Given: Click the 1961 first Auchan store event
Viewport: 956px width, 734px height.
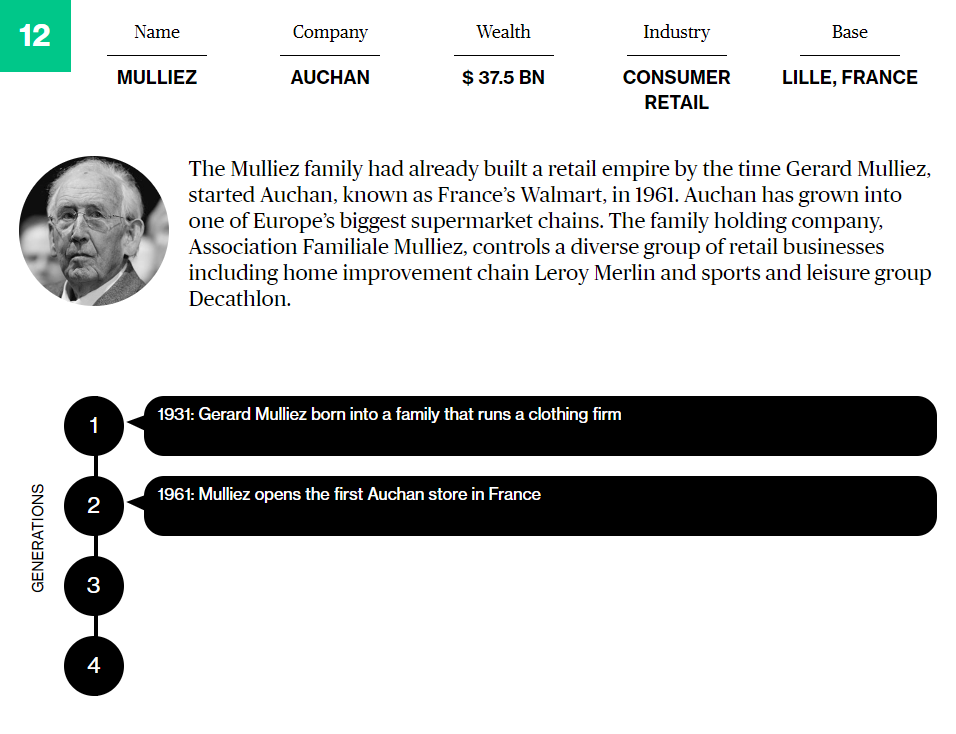Looking at the screenshot, I should coord(540,506).
